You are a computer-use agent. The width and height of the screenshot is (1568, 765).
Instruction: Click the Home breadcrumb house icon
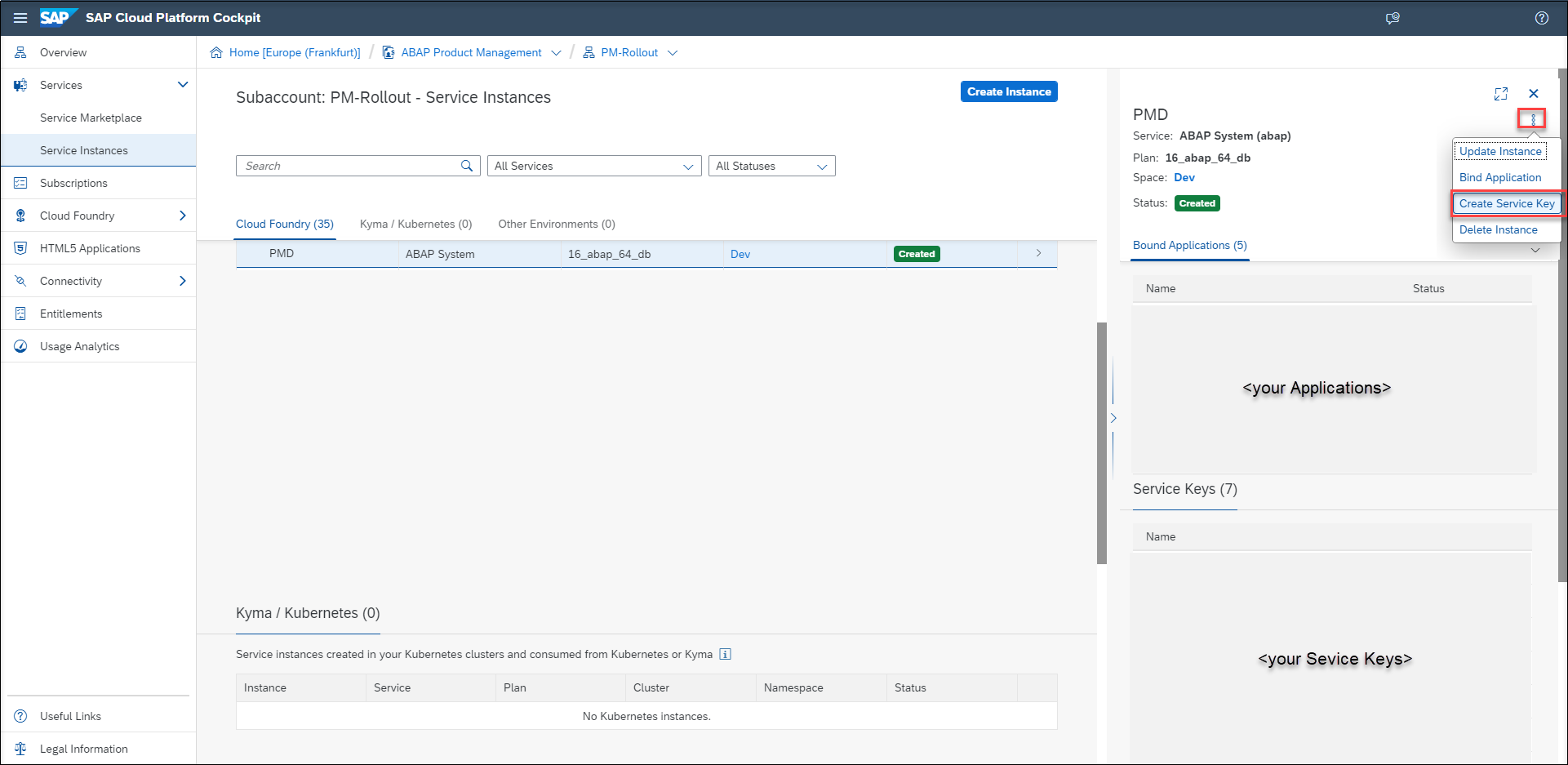point(216,52)
